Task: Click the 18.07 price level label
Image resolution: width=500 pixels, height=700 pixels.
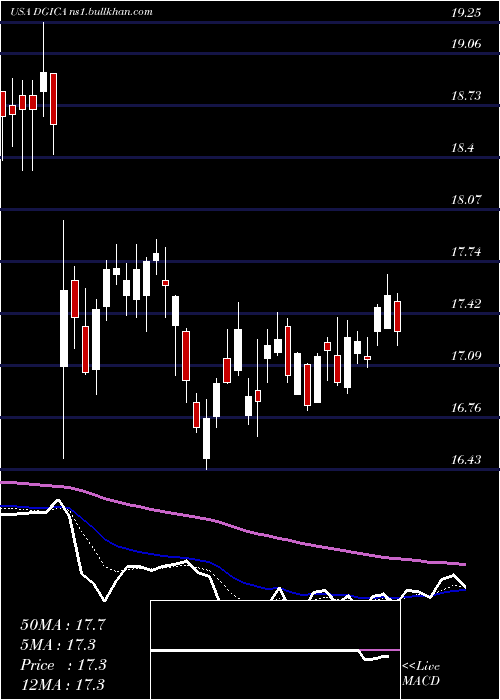Action: pyautogui.click(x=466, y=200)
